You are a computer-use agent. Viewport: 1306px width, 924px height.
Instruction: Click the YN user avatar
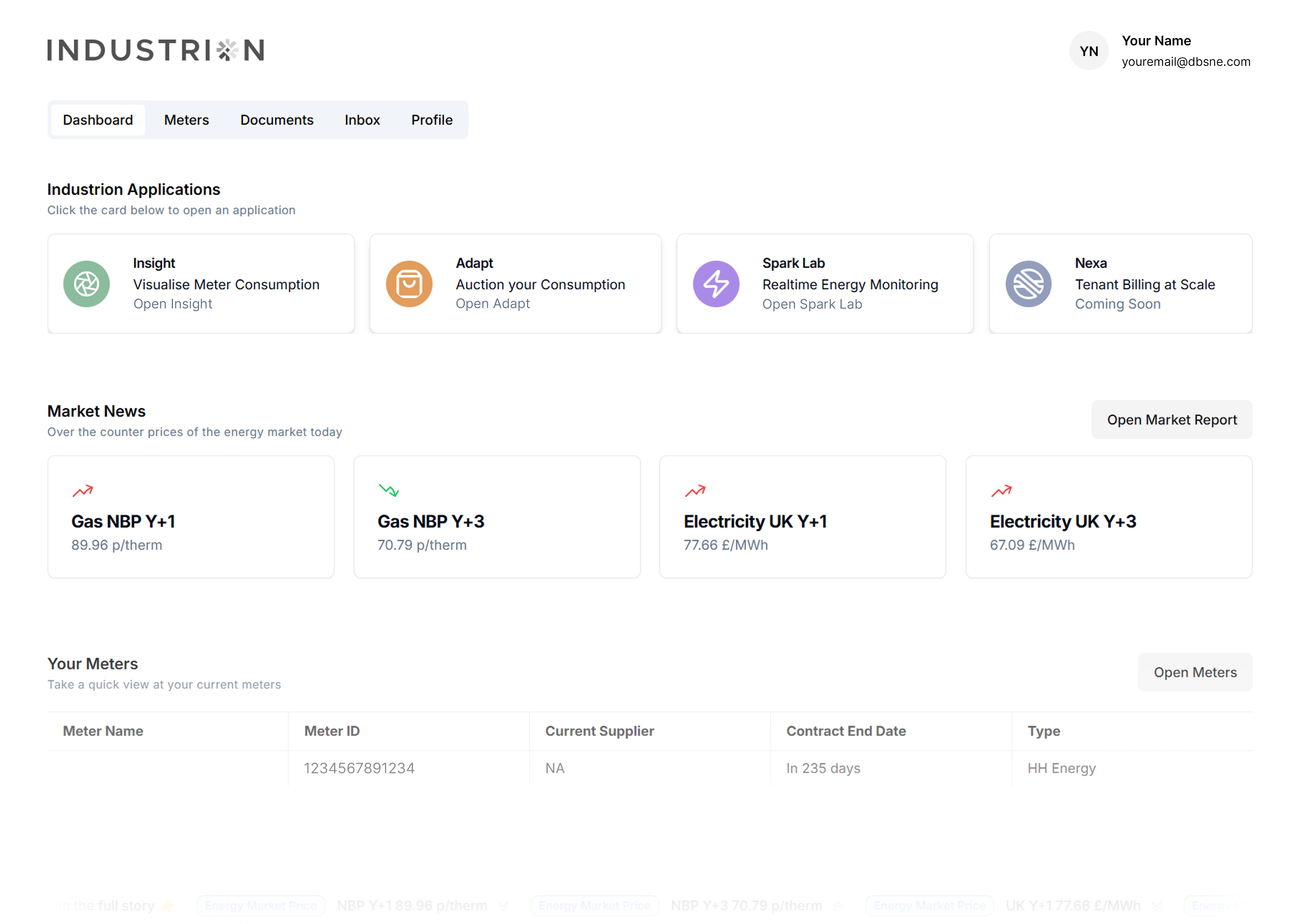click(x=1088, y=51)
